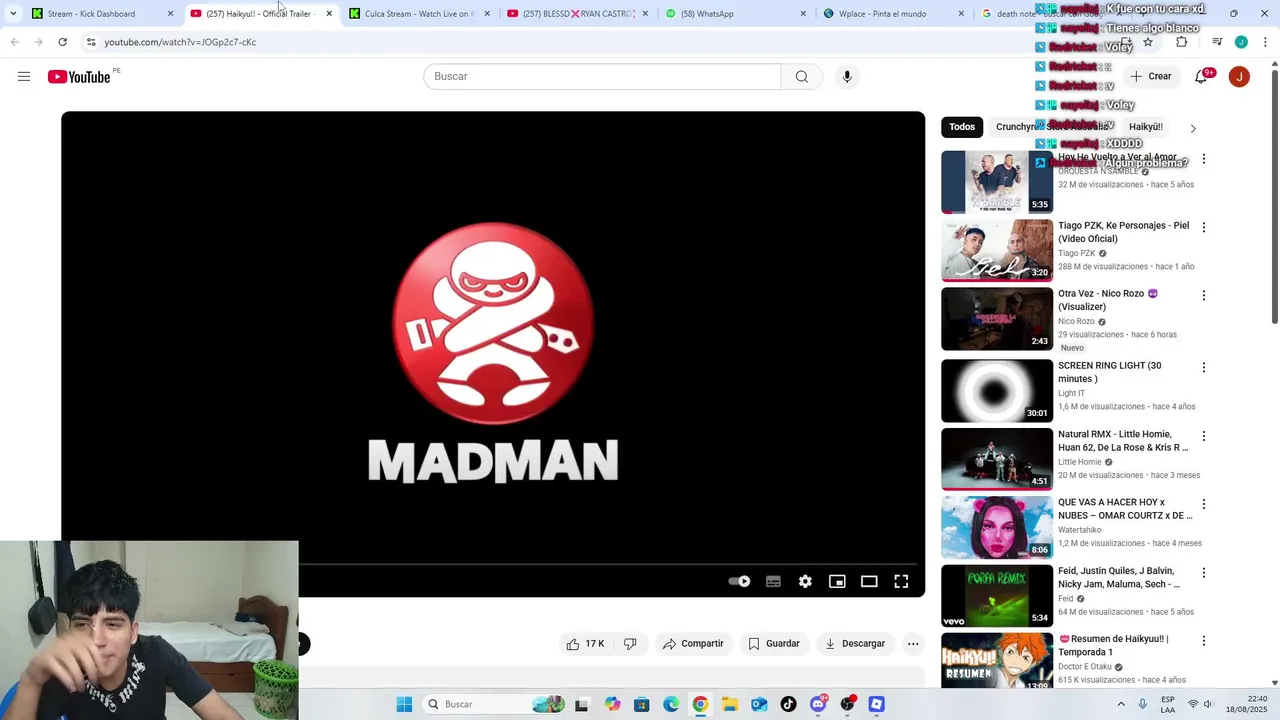Dislike the video

(x=630, y=644)
